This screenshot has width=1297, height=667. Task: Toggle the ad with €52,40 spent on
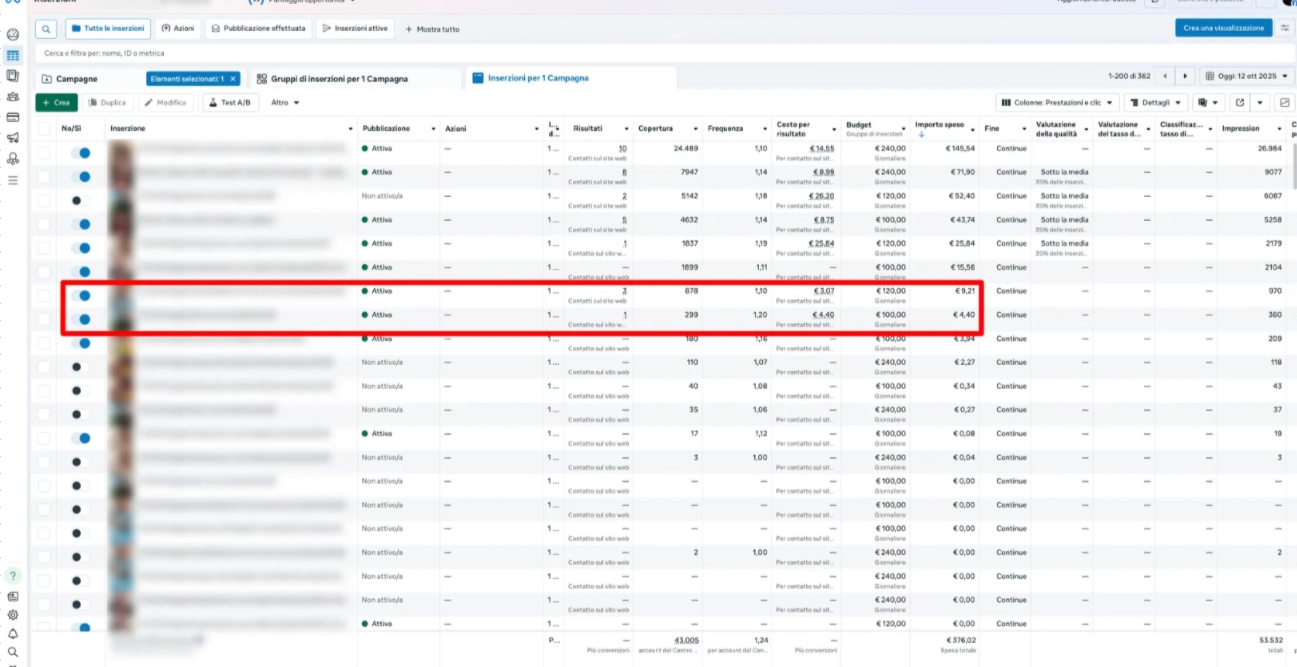point(80,201)
